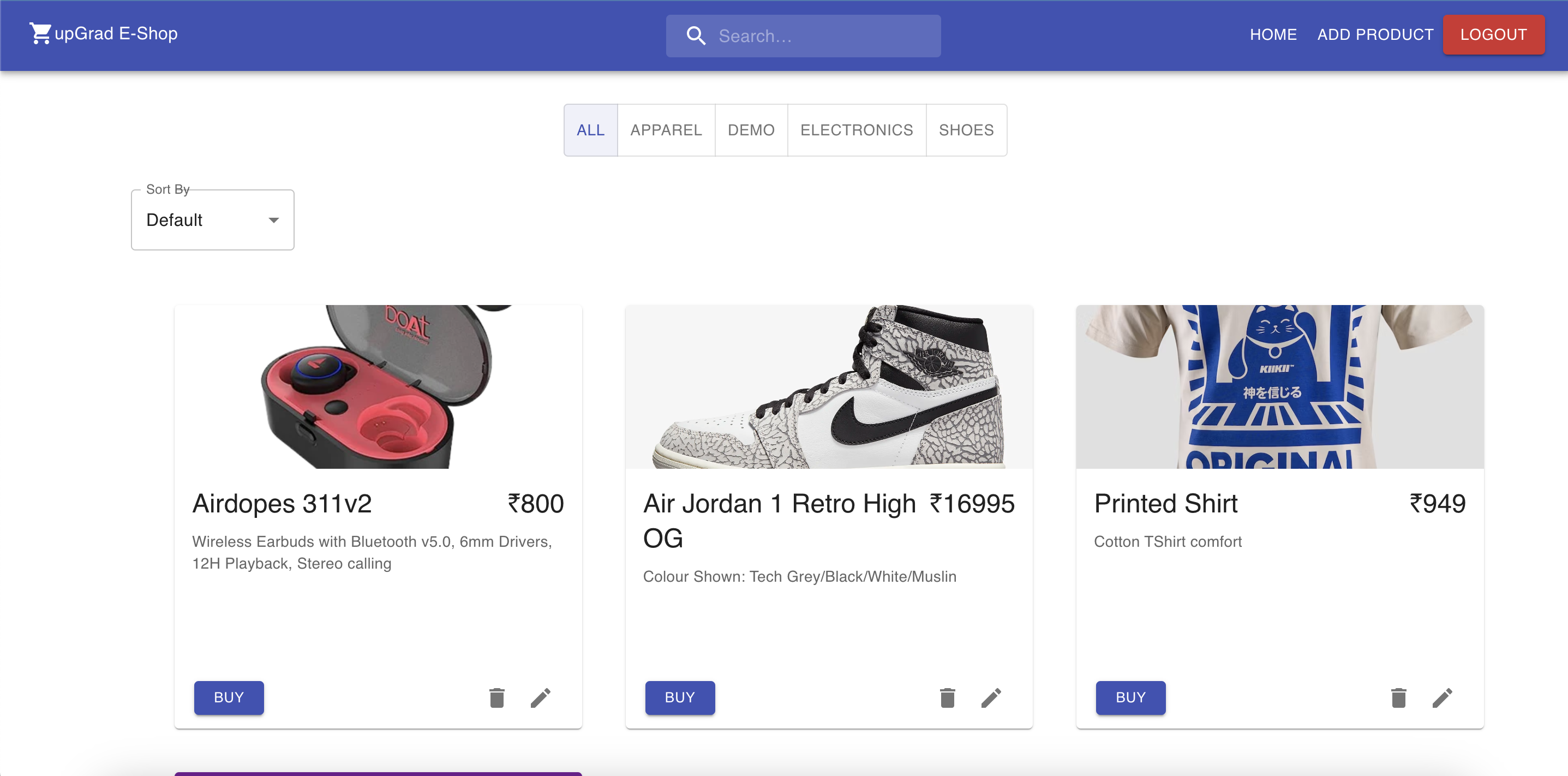Delete the Airdopes 311v2 product
This screenshot has height=776, width=1568.
[496, 697]
